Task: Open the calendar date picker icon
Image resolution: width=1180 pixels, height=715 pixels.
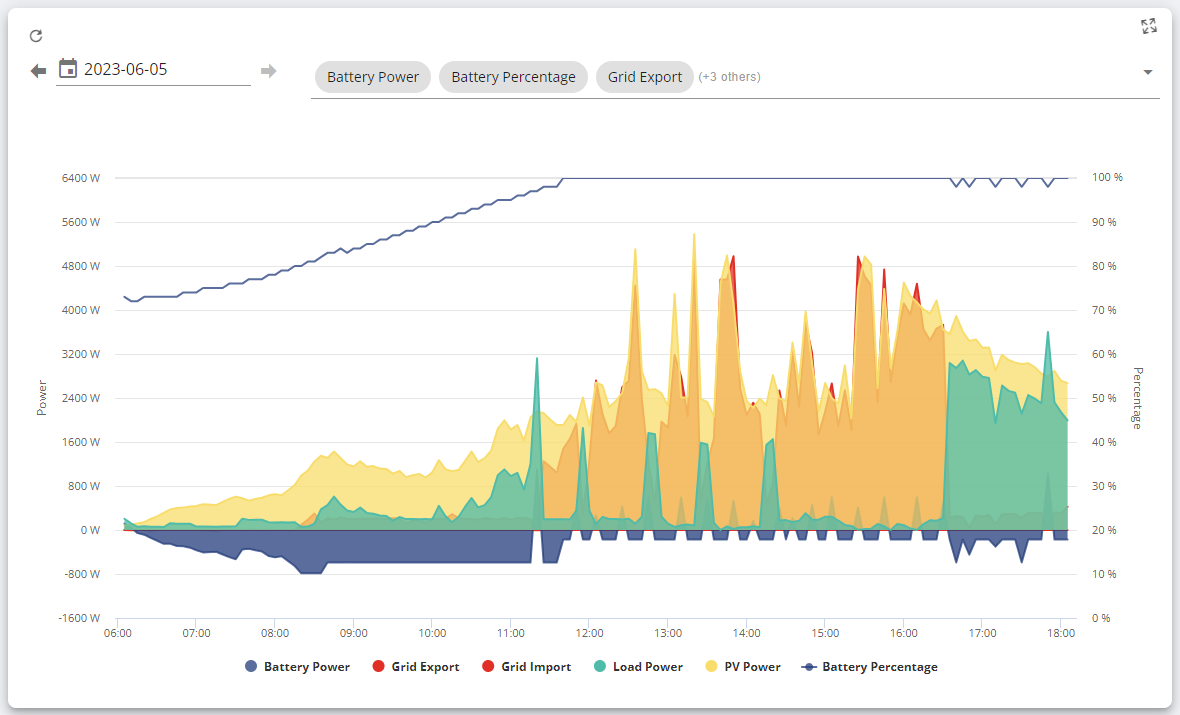Action: (x=68, y=68)
